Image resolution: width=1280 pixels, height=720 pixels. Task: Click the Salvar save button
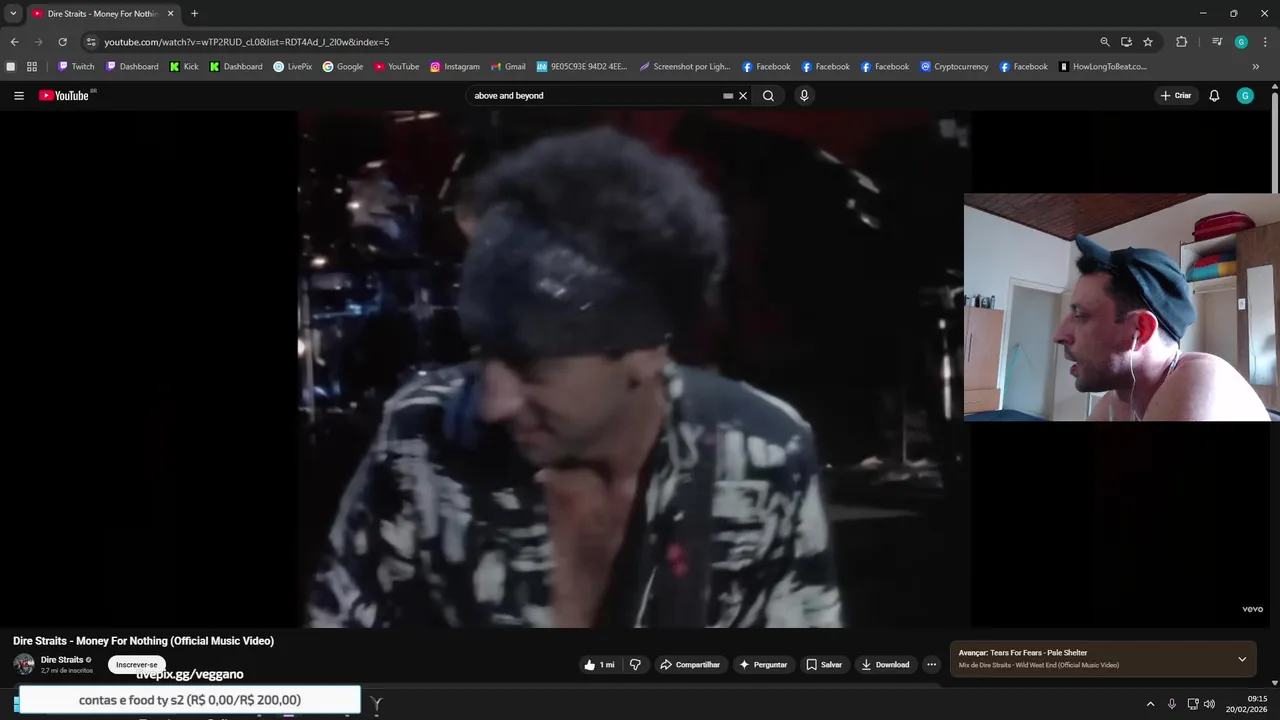point(824,665)
